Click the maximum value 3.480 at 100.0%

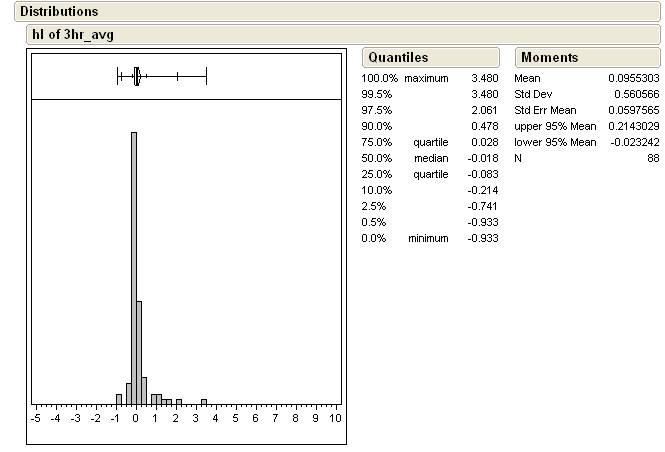pyautogui.click(x=483, y=78)
